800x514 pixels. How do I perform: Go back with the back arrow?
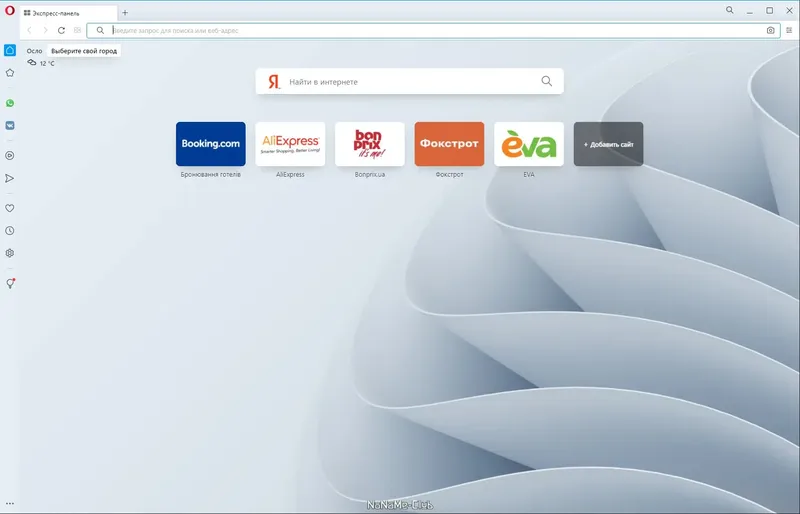[x=30, y=31]
